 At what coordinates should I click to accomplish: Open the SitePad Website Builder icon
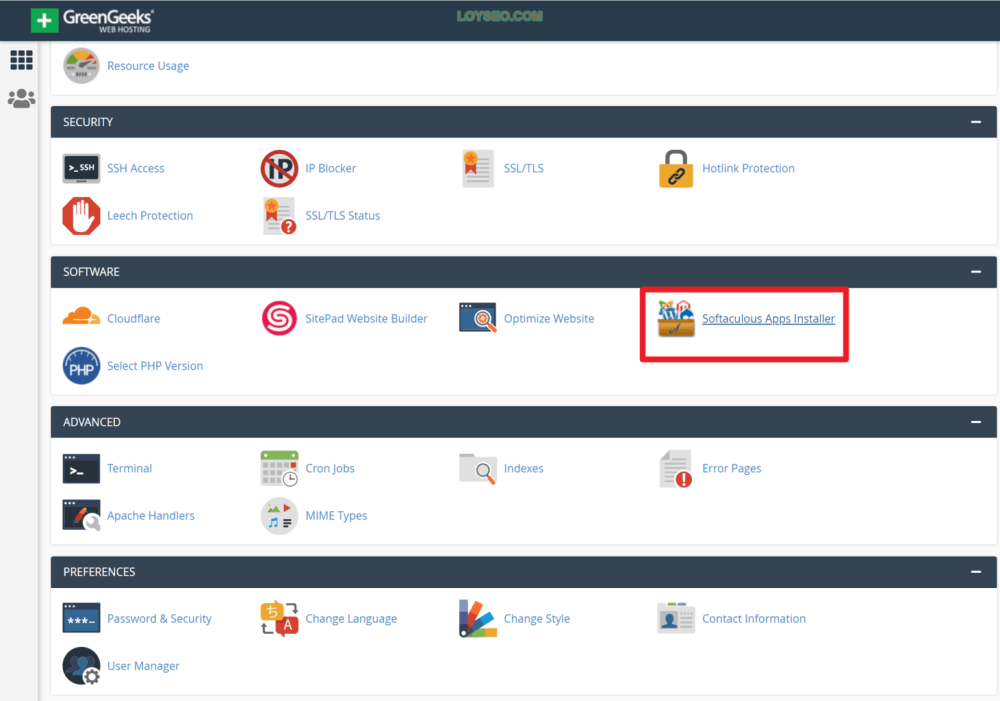(x=279, y=318)
